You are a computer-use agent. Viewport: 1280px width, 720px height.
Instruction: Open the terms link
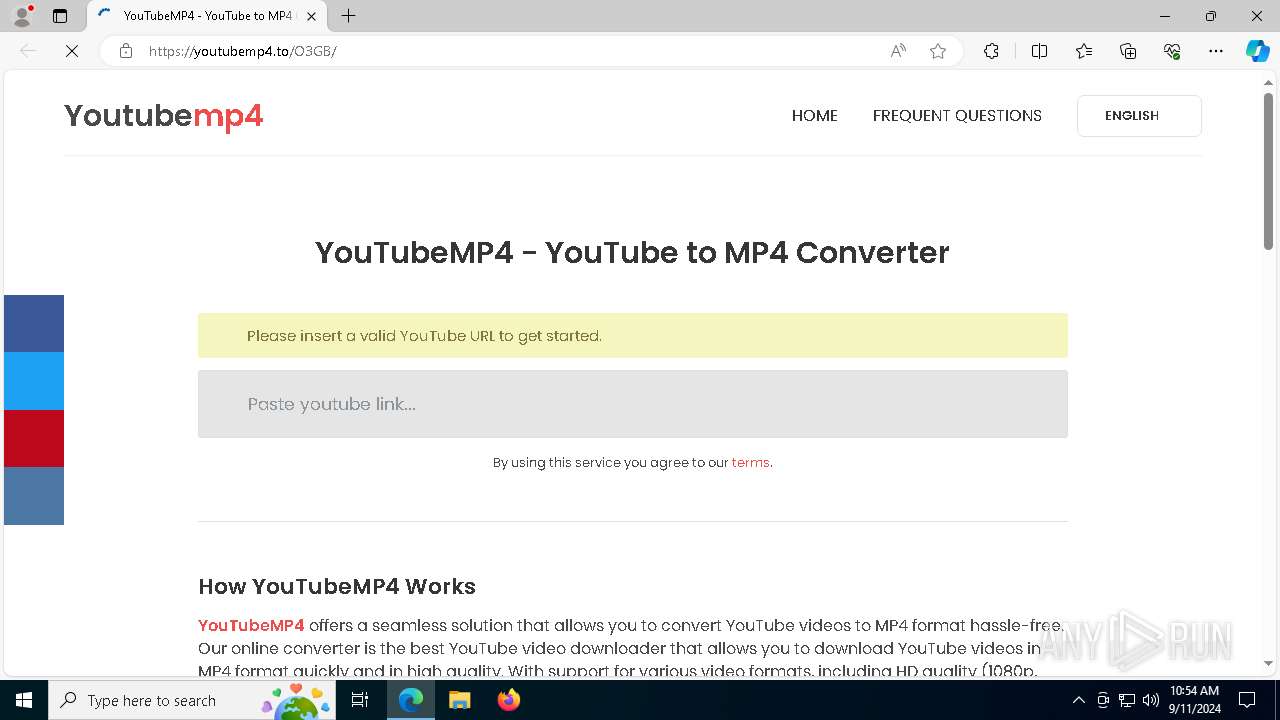coord(750,463)
